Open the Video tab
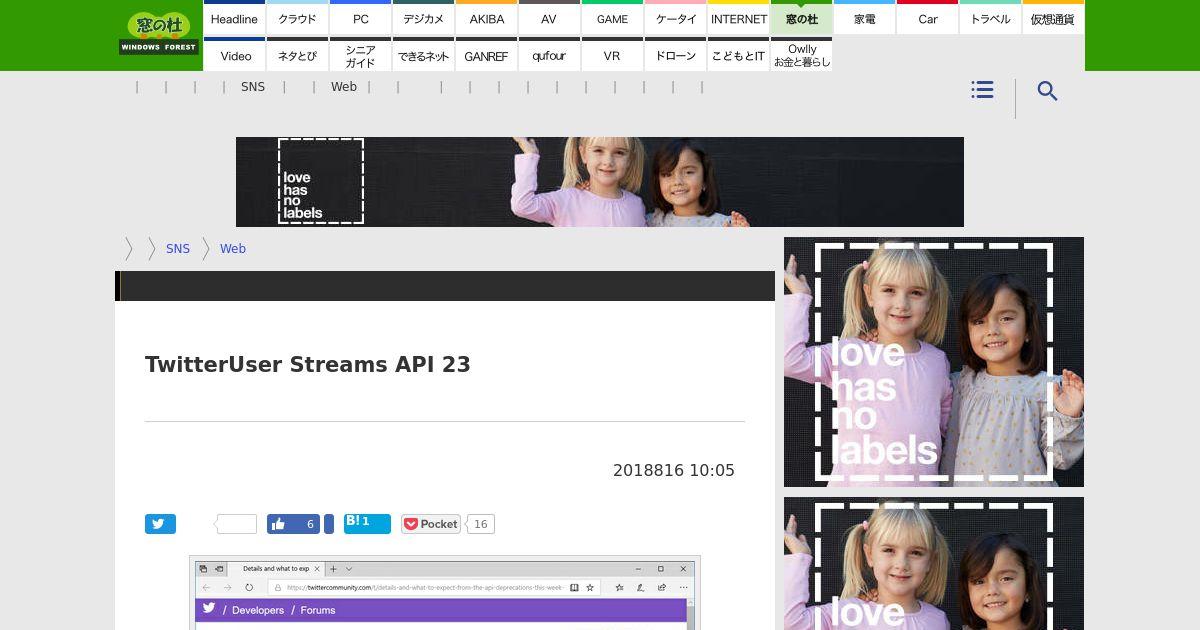 coord(234,55)
